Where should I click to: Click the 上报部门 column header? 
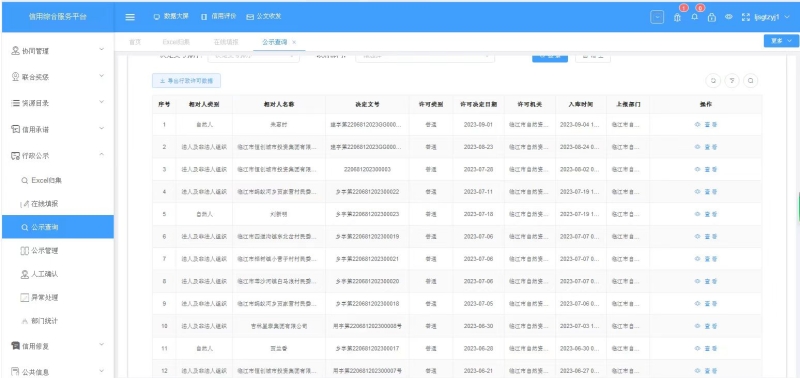coord(628,104)
